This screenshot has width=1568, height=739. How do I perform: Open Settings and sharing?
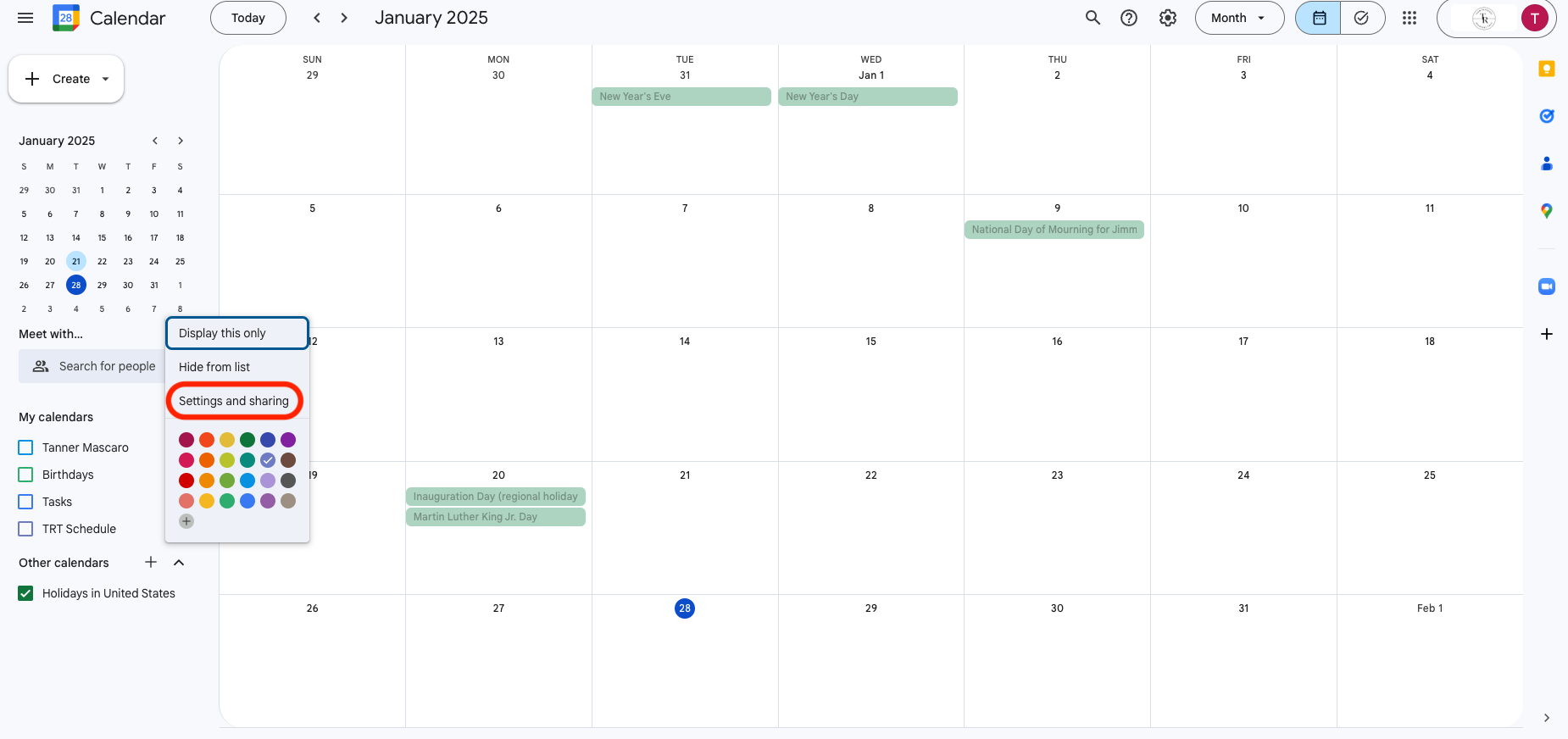coord(237,401)
